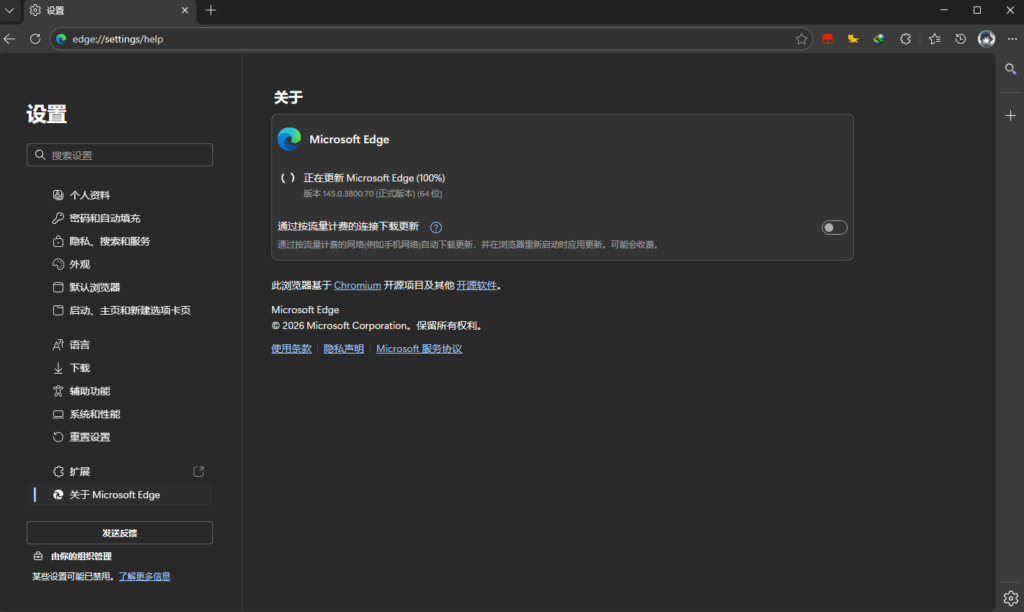Open the Chromium hyperlink
This screenshot has height=612, width=1024.
(x=357, y=285)
